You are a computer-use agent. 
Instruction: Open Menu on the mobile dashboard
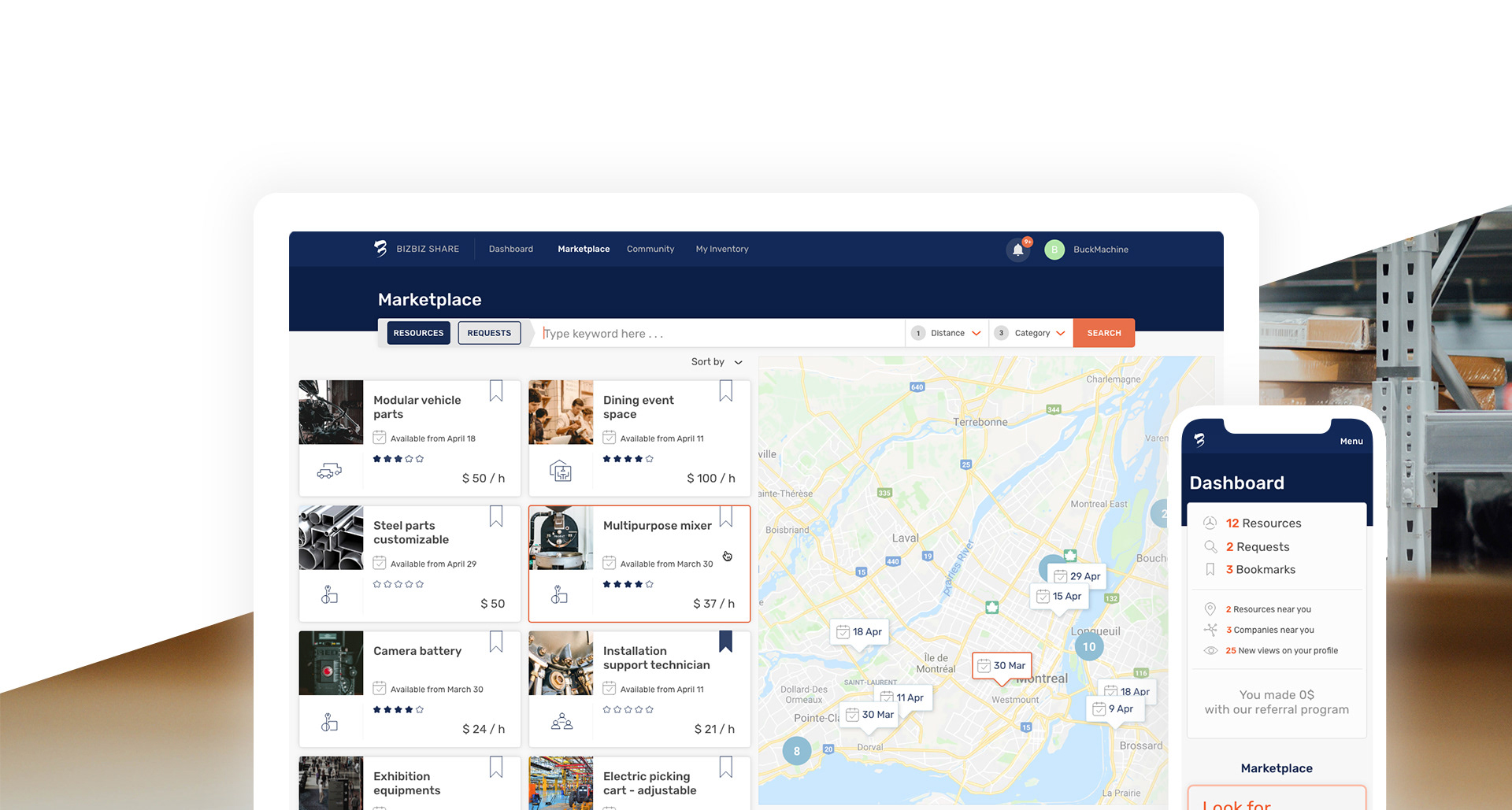pyautogui.click(x=1351, y=442)
